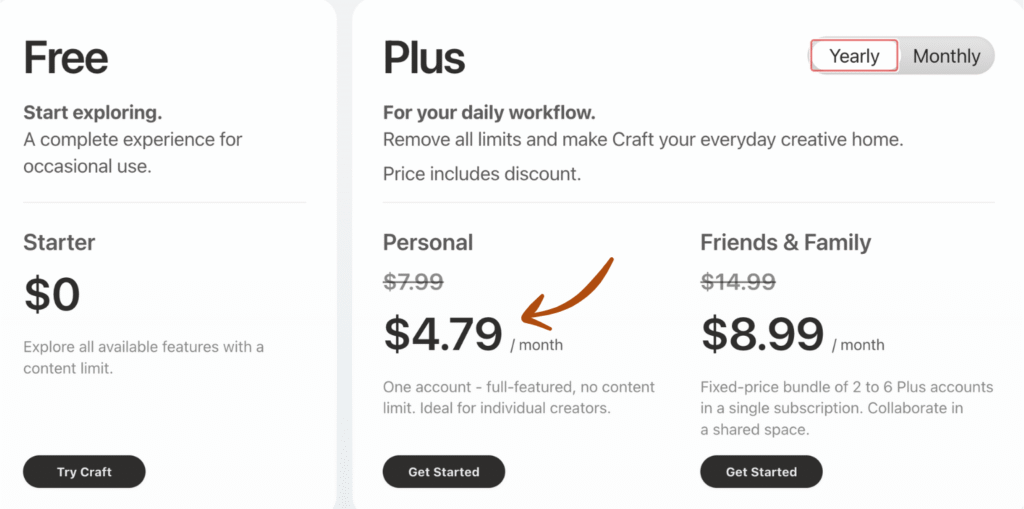Click the $8.99 Friends & Family price
The image size is (1024, 509).
pos(763,335)
